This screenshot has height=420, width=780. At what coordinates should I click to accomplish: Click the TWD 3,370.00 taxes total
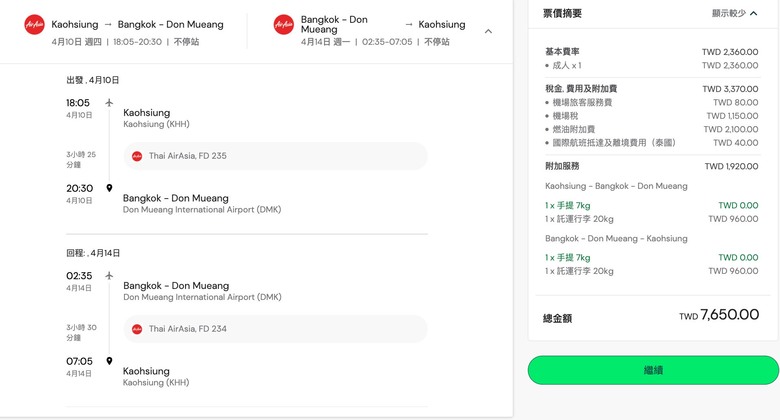coord(730,89)
